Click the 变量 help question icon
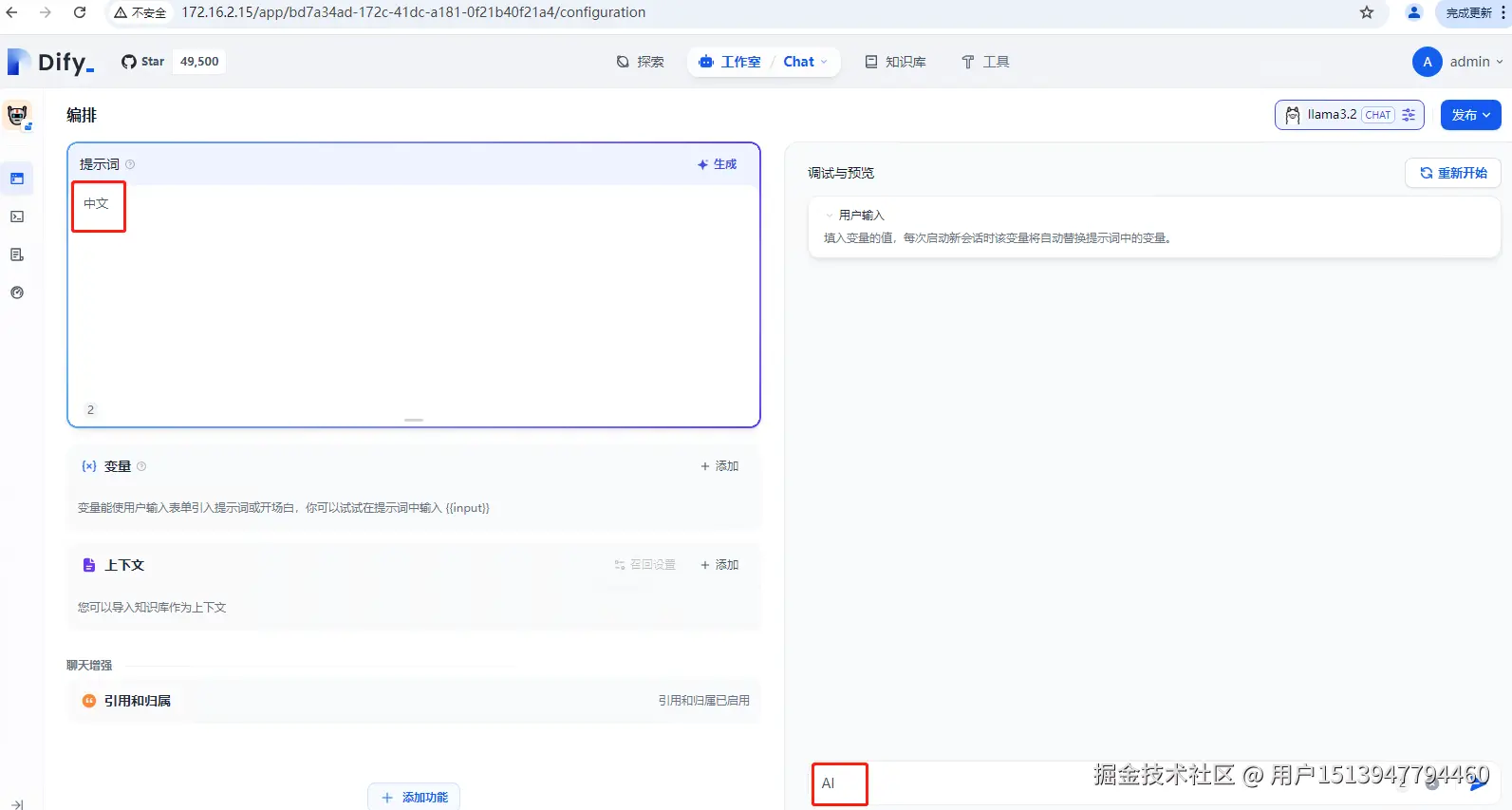1512x810 pixels. [141, 466]
